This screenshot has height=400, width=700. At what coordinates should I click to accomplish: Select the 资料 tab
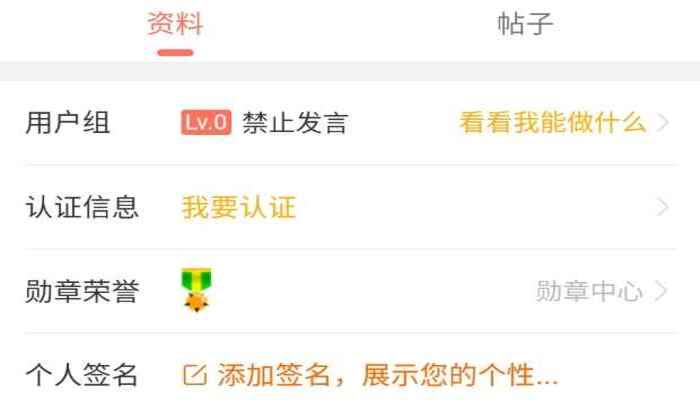(x=175, y=23)
